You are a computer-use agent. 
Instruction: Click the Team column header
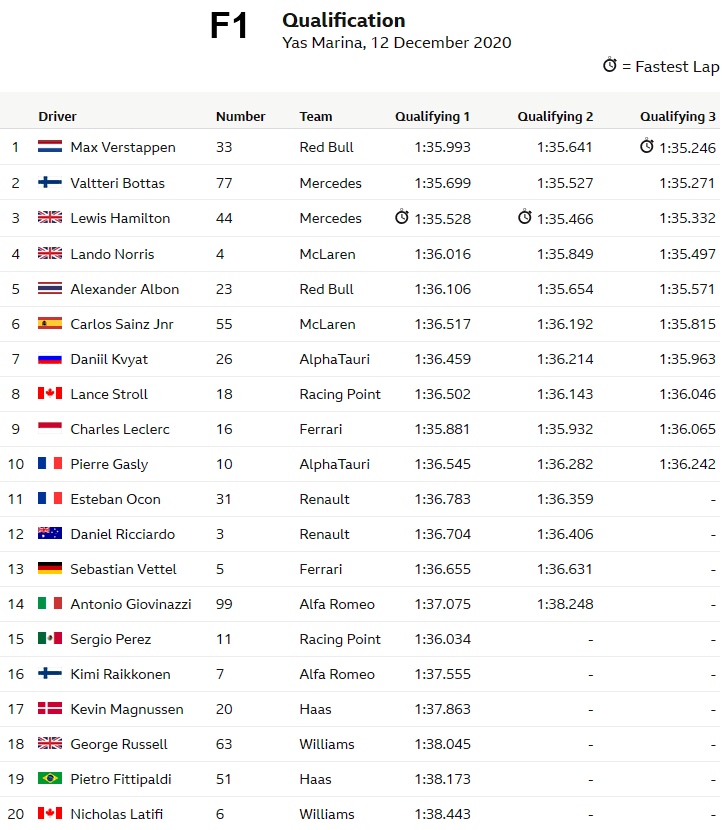(316, 117)
